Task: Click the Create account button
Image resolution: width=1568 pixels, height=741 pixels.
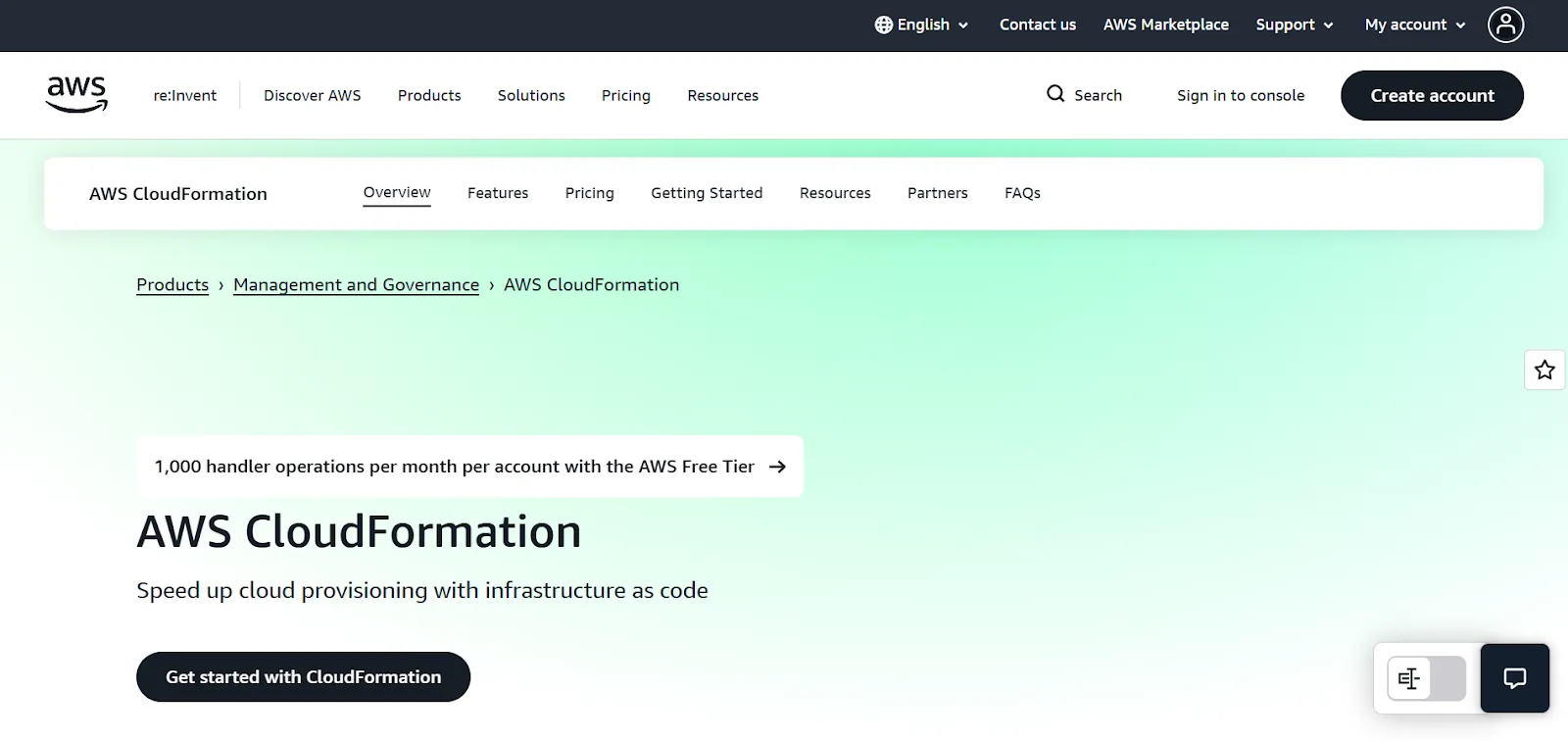Action: pyautogui.click(x=1432, y=95)
